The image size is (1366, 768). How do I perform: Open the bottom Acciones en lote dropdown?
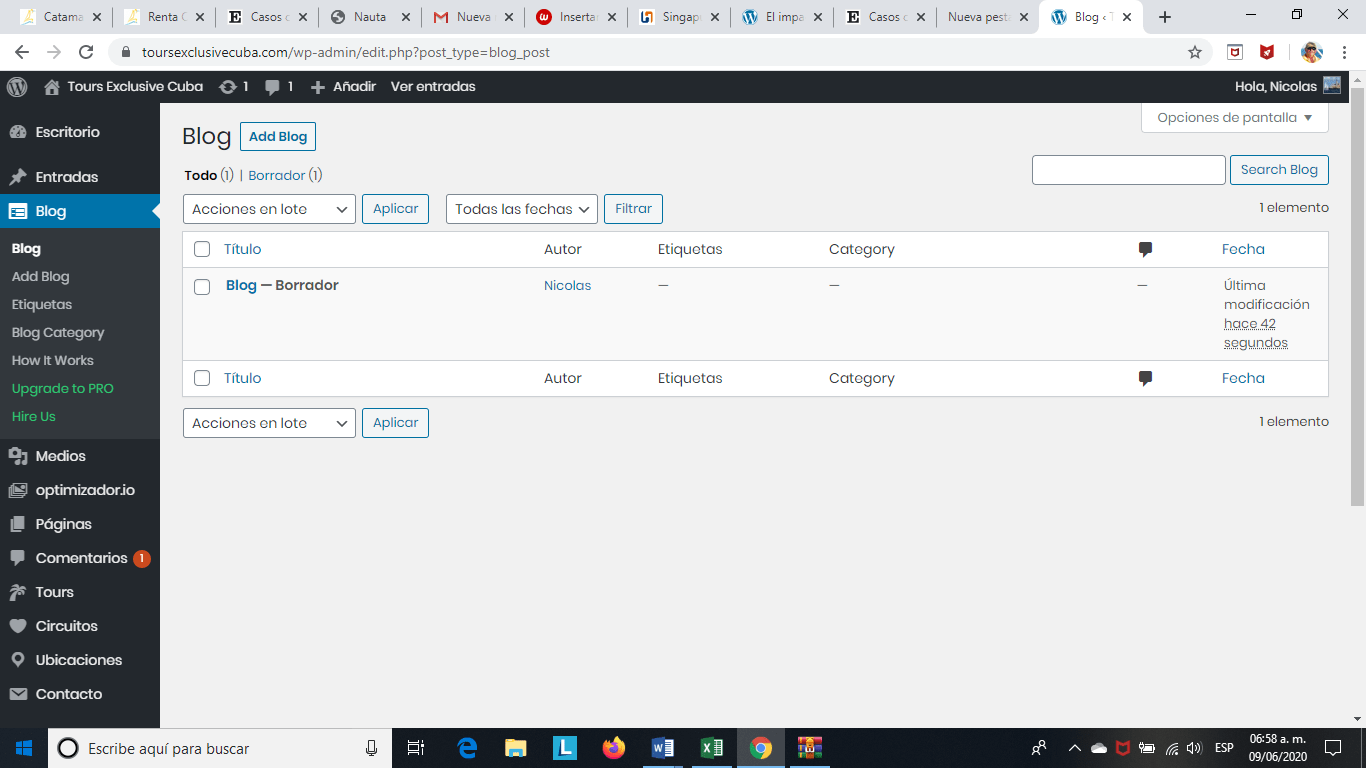(270, 423)
